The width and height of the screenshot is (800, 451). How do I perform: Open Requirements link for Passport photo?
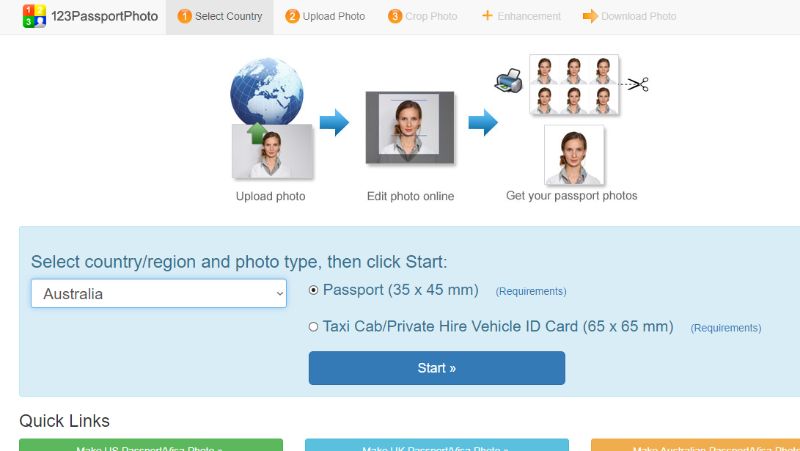[531, 291]
